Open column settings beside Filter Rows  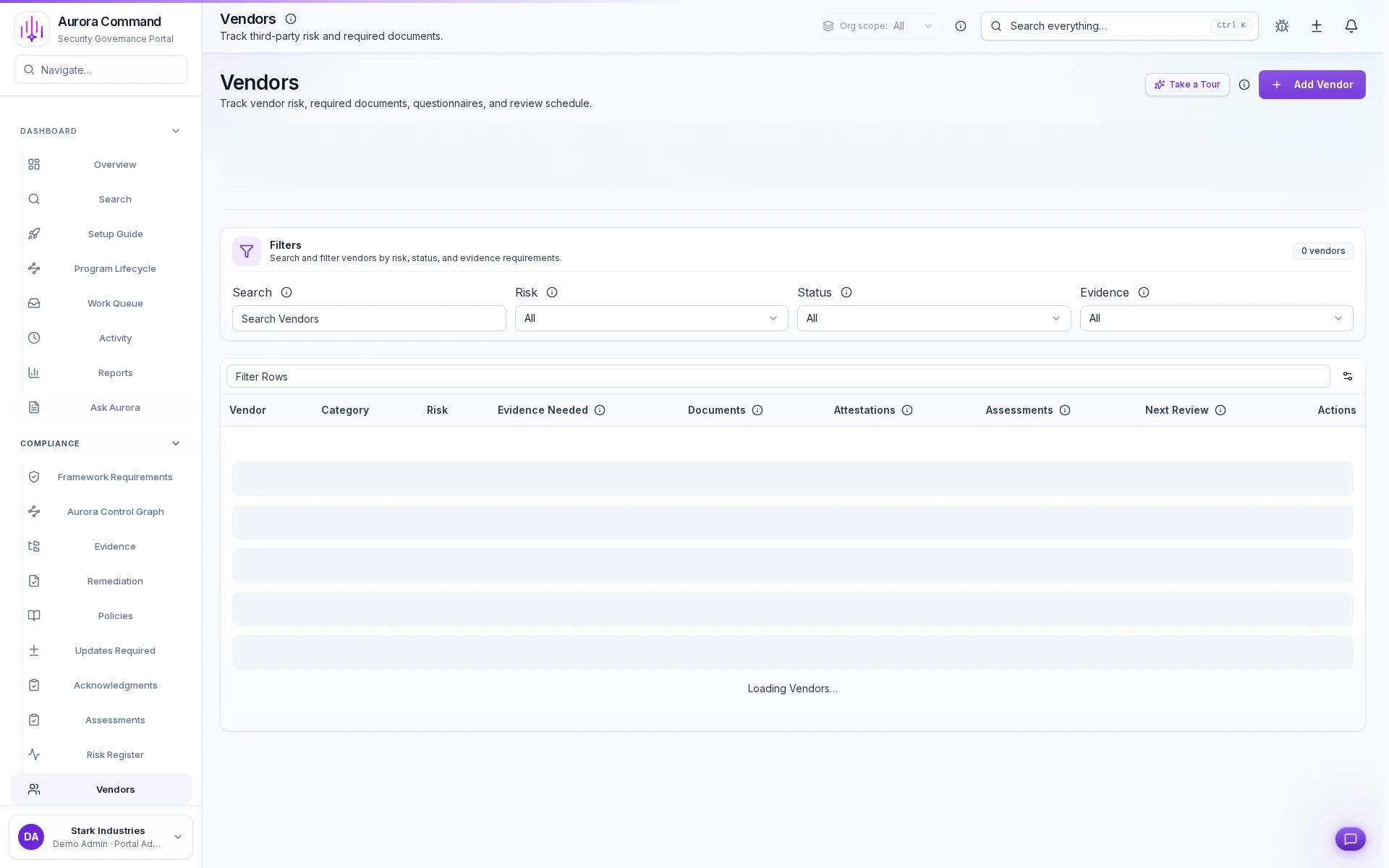coord(1347,376)
